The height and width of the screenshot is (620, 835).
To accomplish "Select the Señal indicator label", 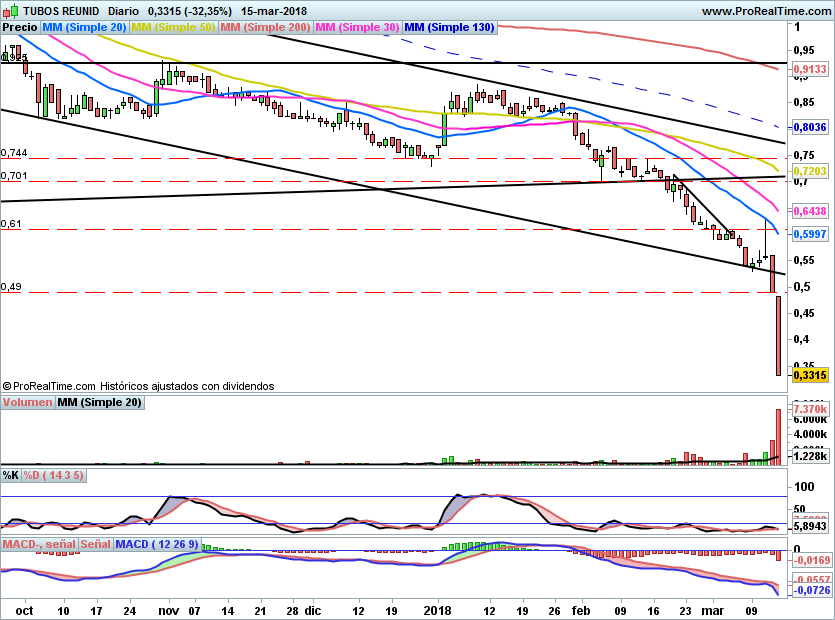I will point(95,544).
